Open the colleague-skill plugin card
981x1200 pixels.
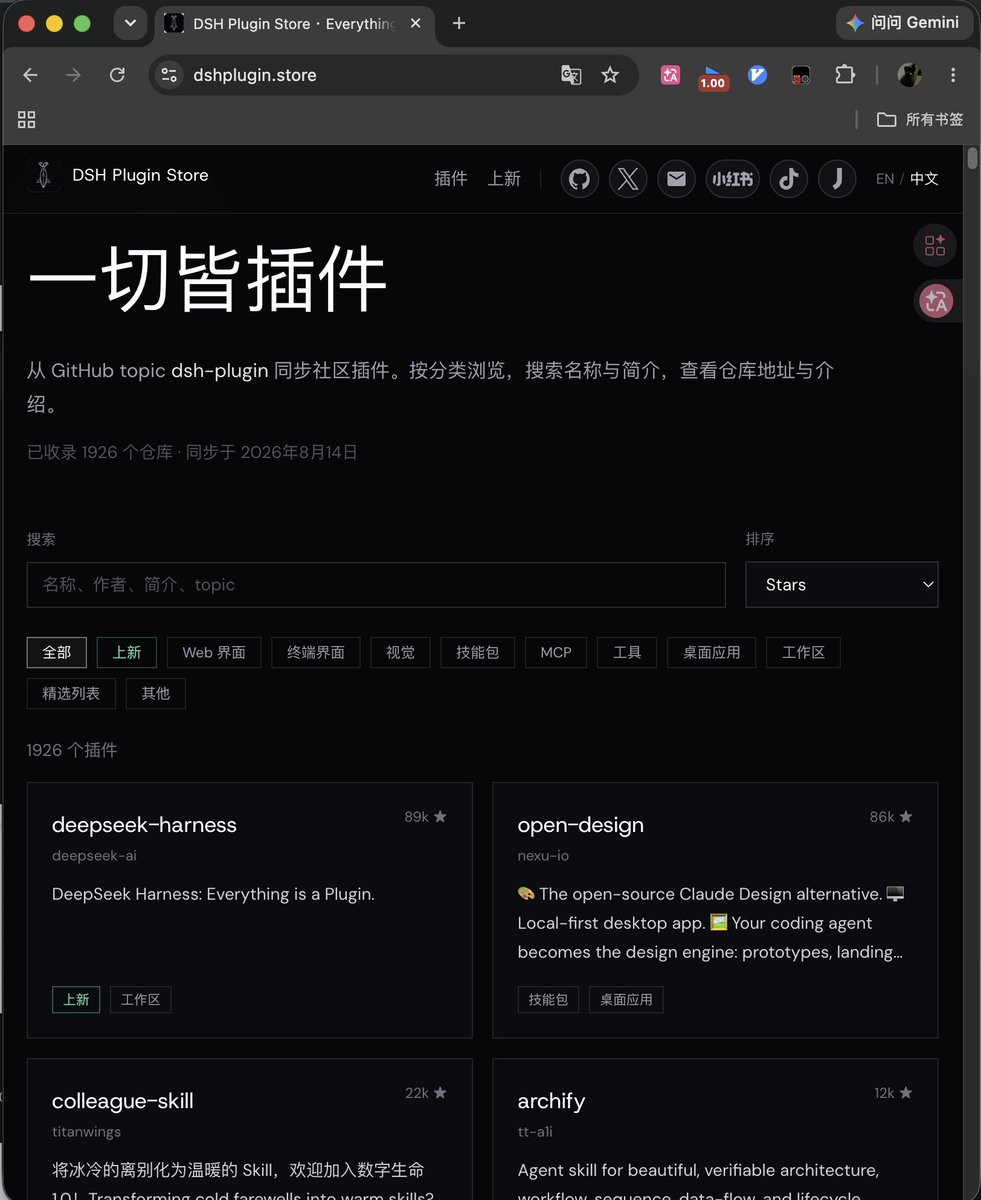(x=250, y=1129)
